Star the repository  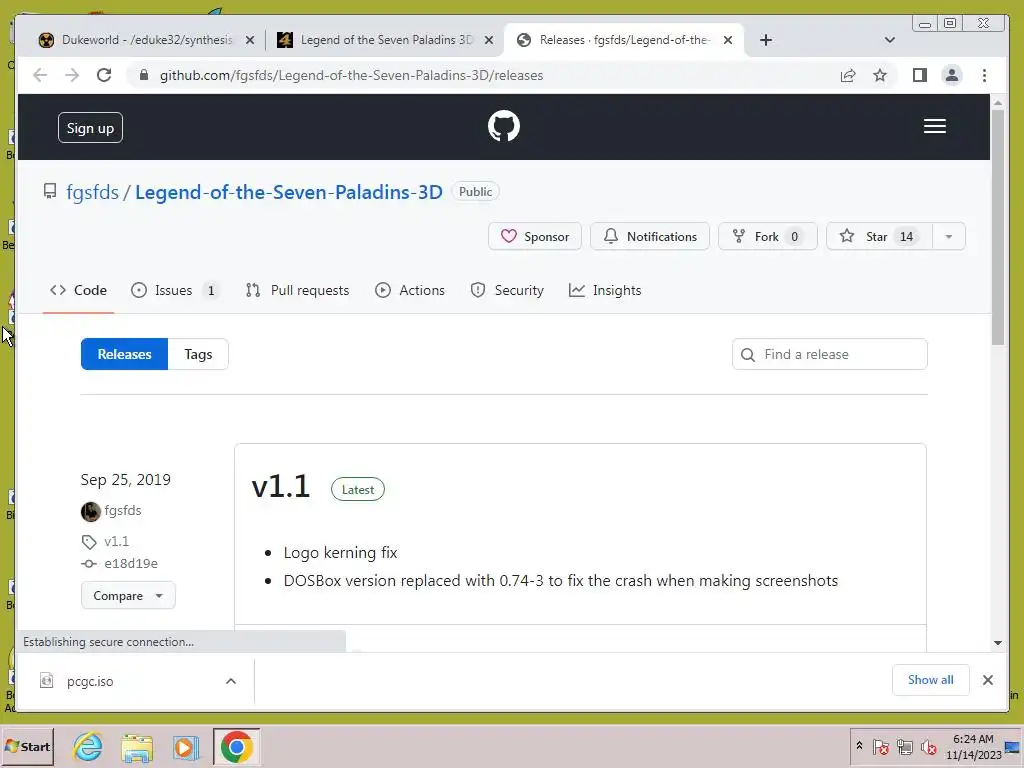pos(880,236)
